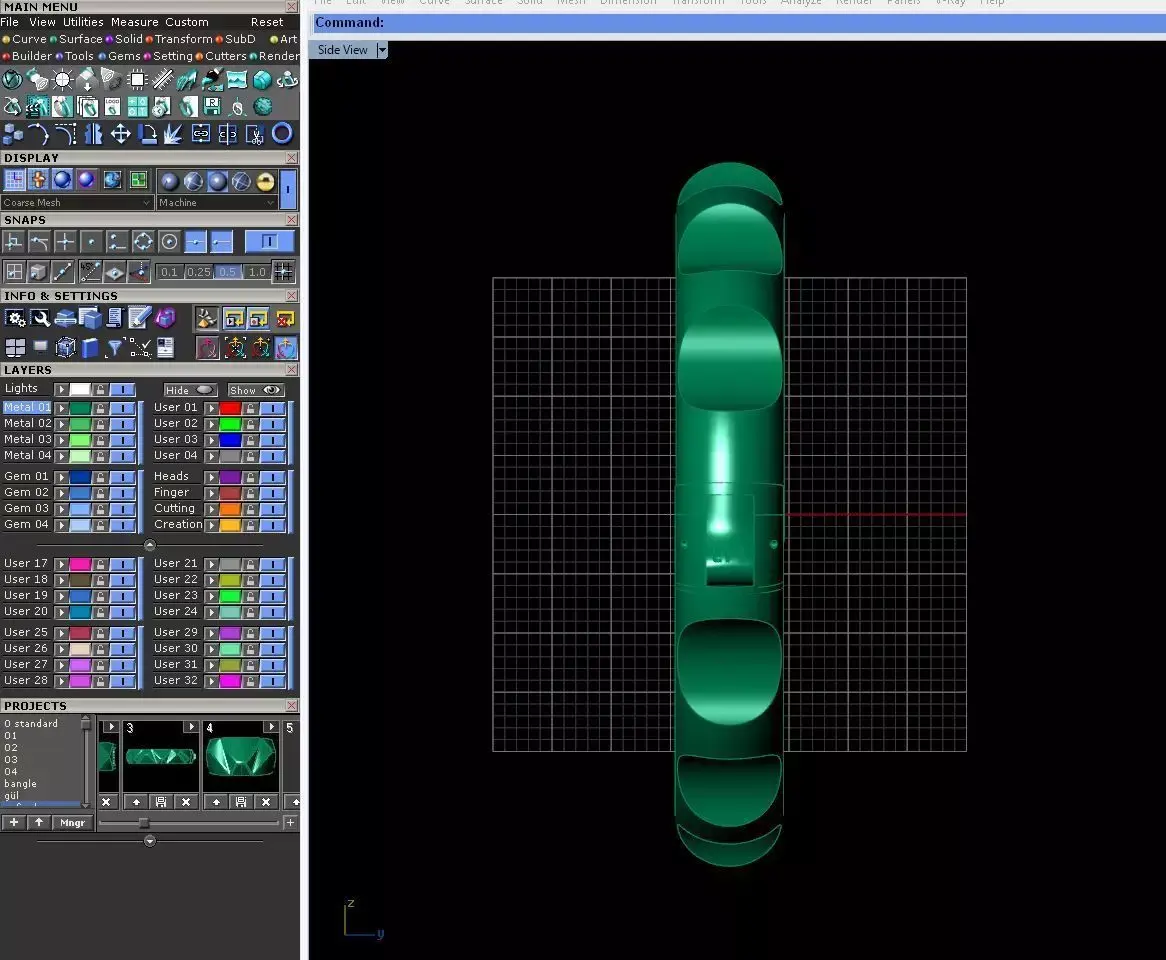Expand project thumbnail 3 arrow
The height and width of the screenshot is (960, 1166).
(191, 727)
